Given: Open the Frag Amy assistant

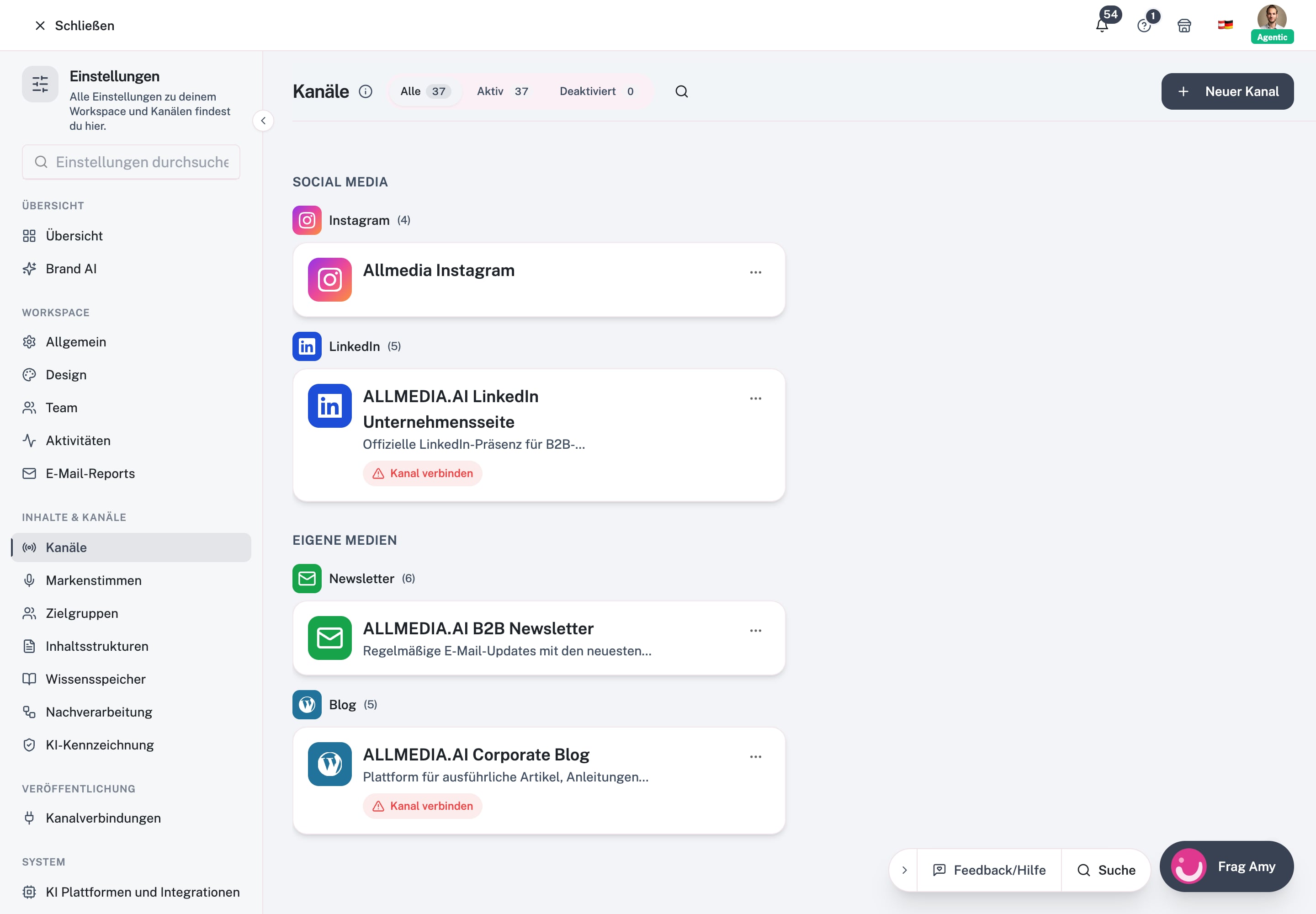Looking at the screenshot, I should [1226, 866].
